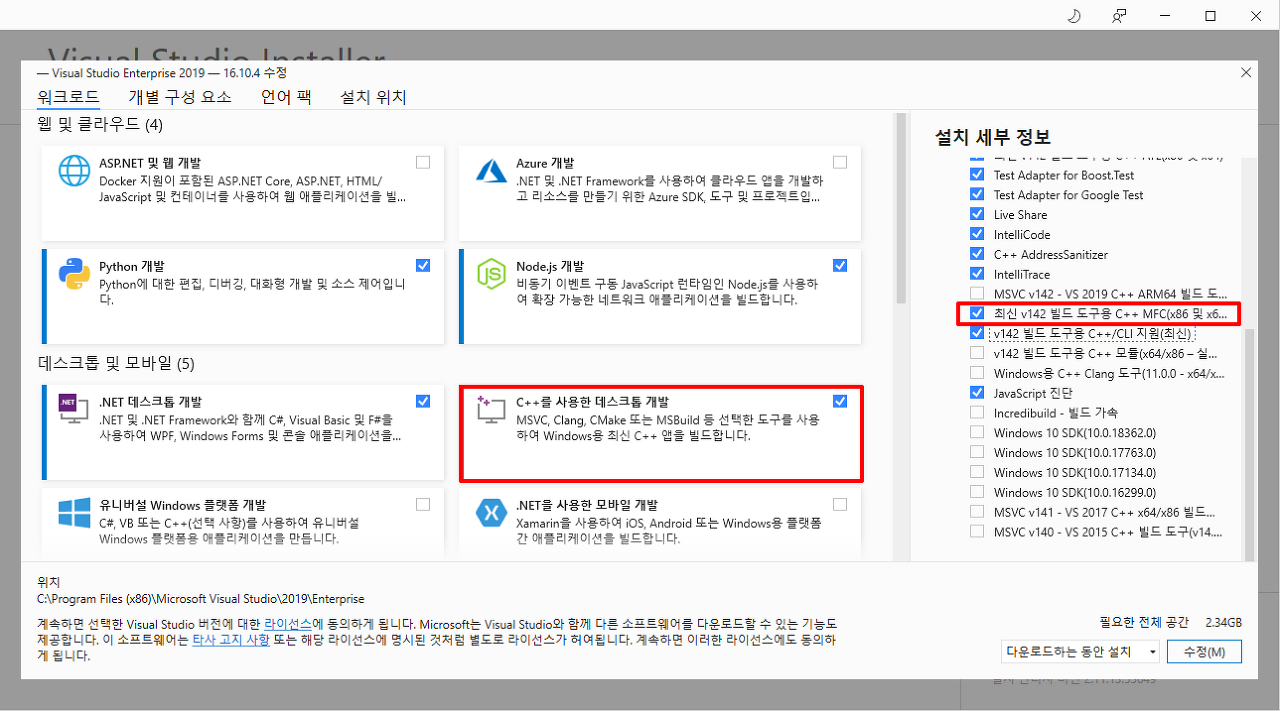Screen dimensions: 1280x711
Task: Click the Azure development workload icon
Action: (493, 172)
